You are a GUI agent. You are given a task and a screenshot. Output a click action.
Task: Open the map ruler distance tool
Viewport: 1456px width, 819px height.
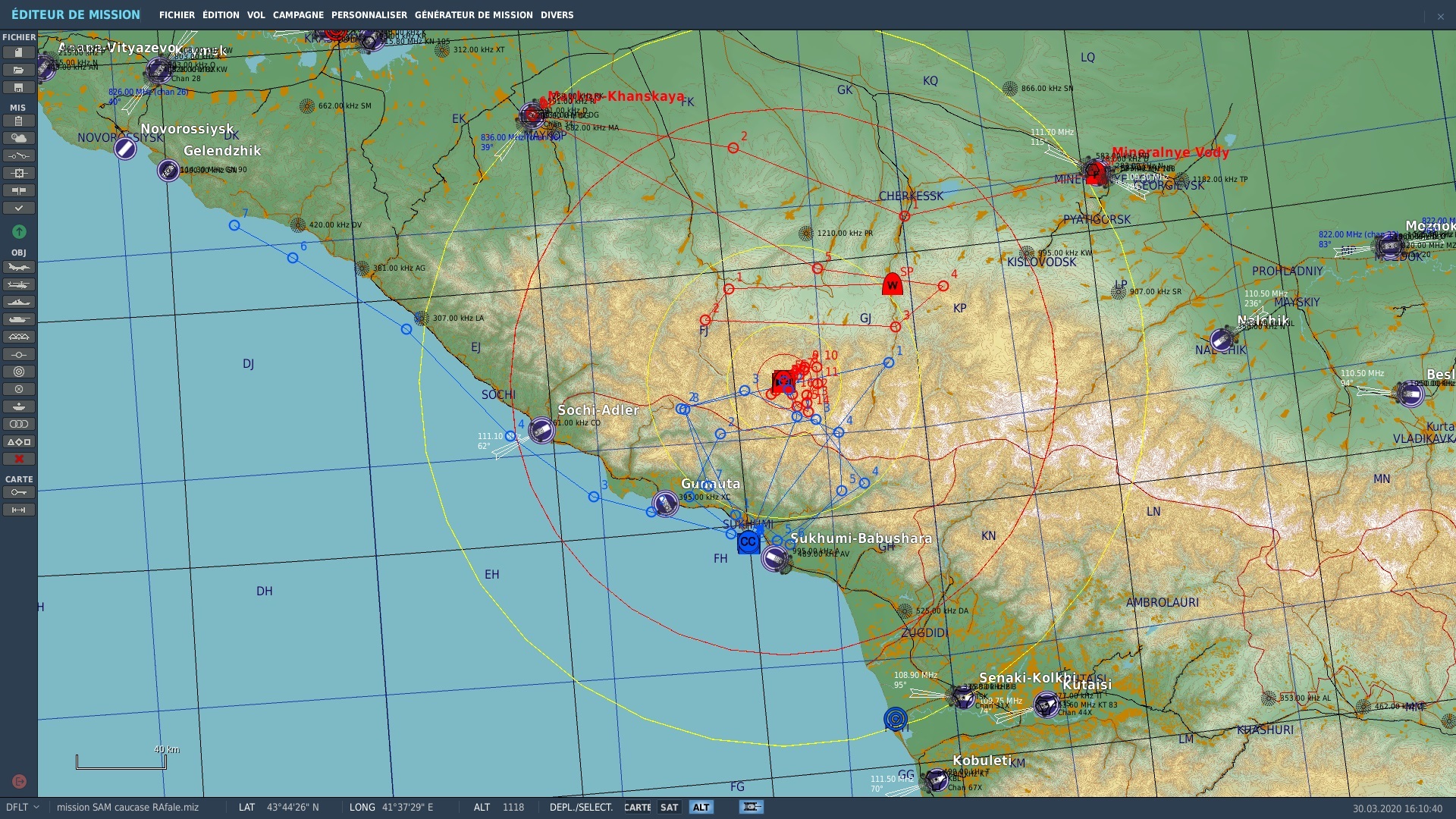pos(18,510)
